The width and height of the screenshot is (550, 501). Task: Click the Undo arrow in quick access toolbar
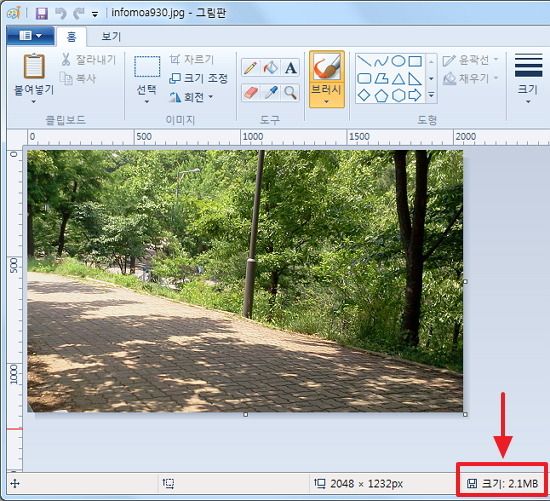coord(61,14)
